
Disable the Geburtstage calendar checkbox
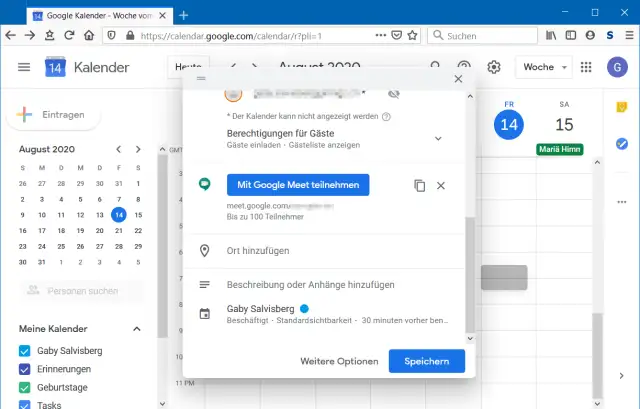pyautogui.click(x=25, y=387)
